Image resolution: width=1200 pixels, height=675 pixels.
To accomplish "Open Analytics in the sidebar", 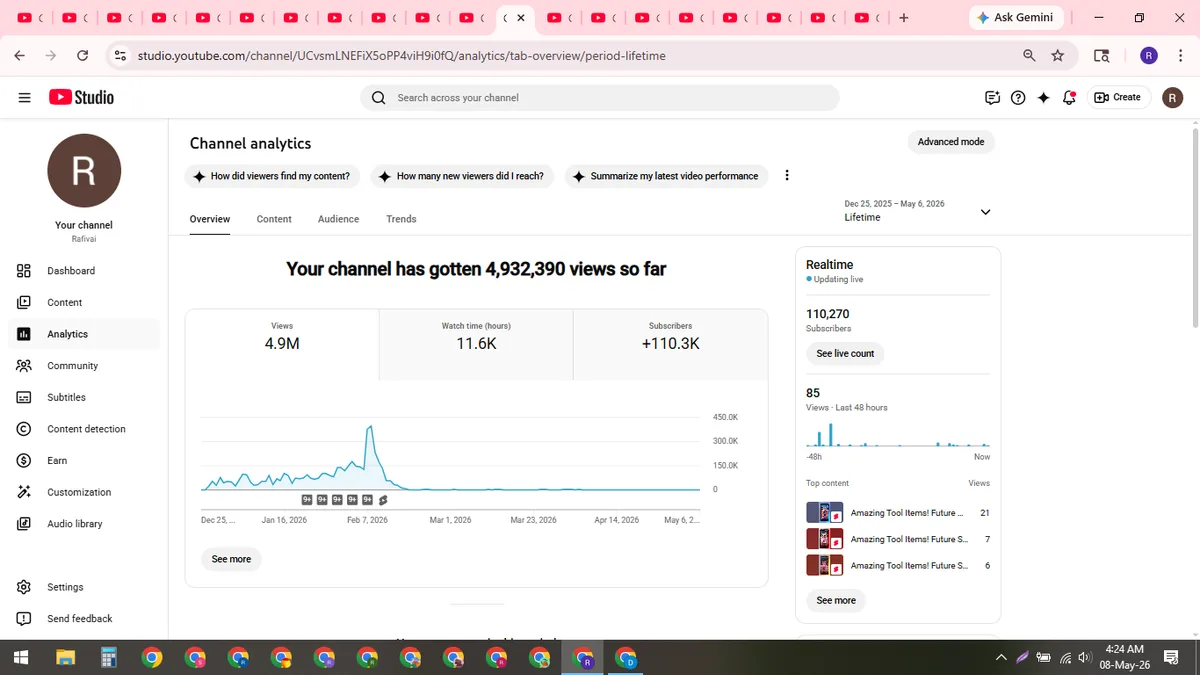I will (x=84, y=334).
